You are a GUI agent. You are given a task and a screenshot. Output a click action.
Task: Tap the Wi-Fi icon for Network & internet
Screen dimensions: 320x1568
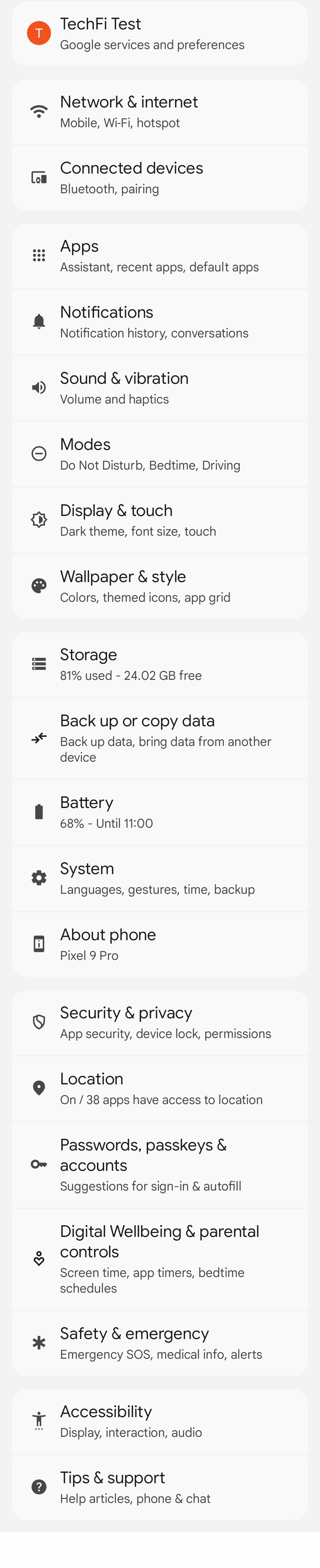tap(39, 112)
